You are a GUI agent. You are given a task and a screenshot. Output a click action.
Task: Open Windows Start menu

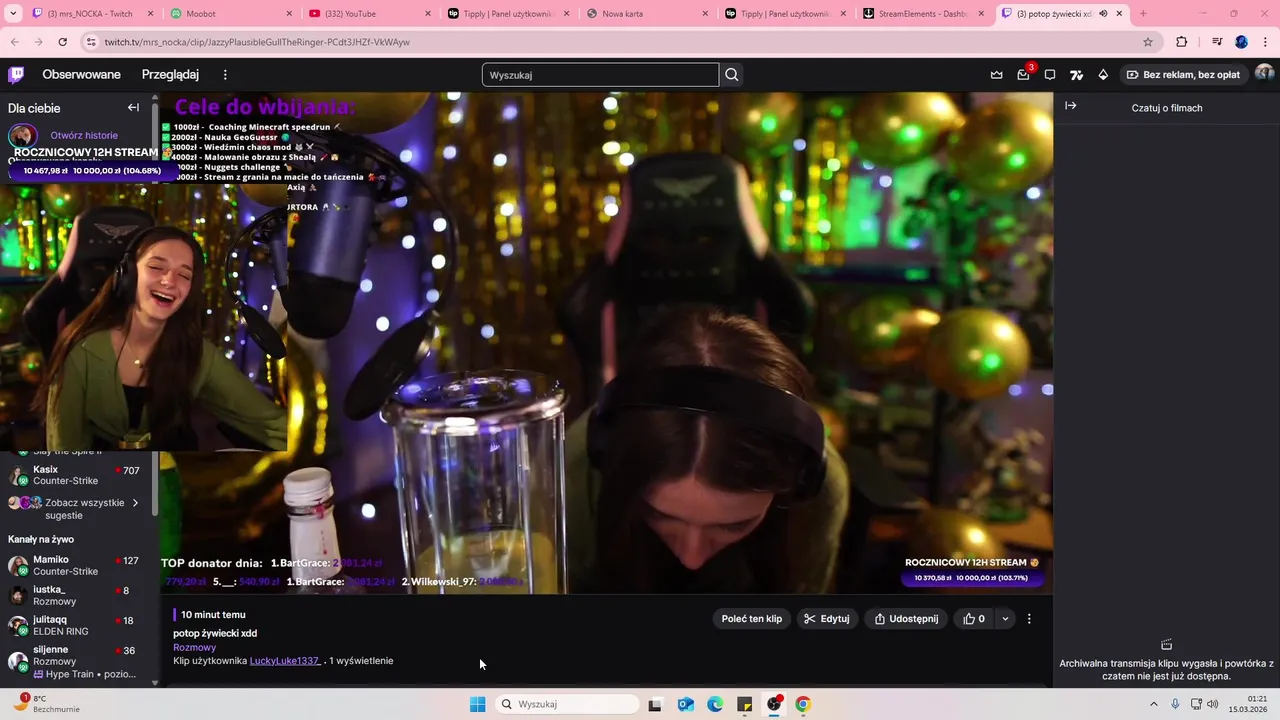click(x=478, y=704)
